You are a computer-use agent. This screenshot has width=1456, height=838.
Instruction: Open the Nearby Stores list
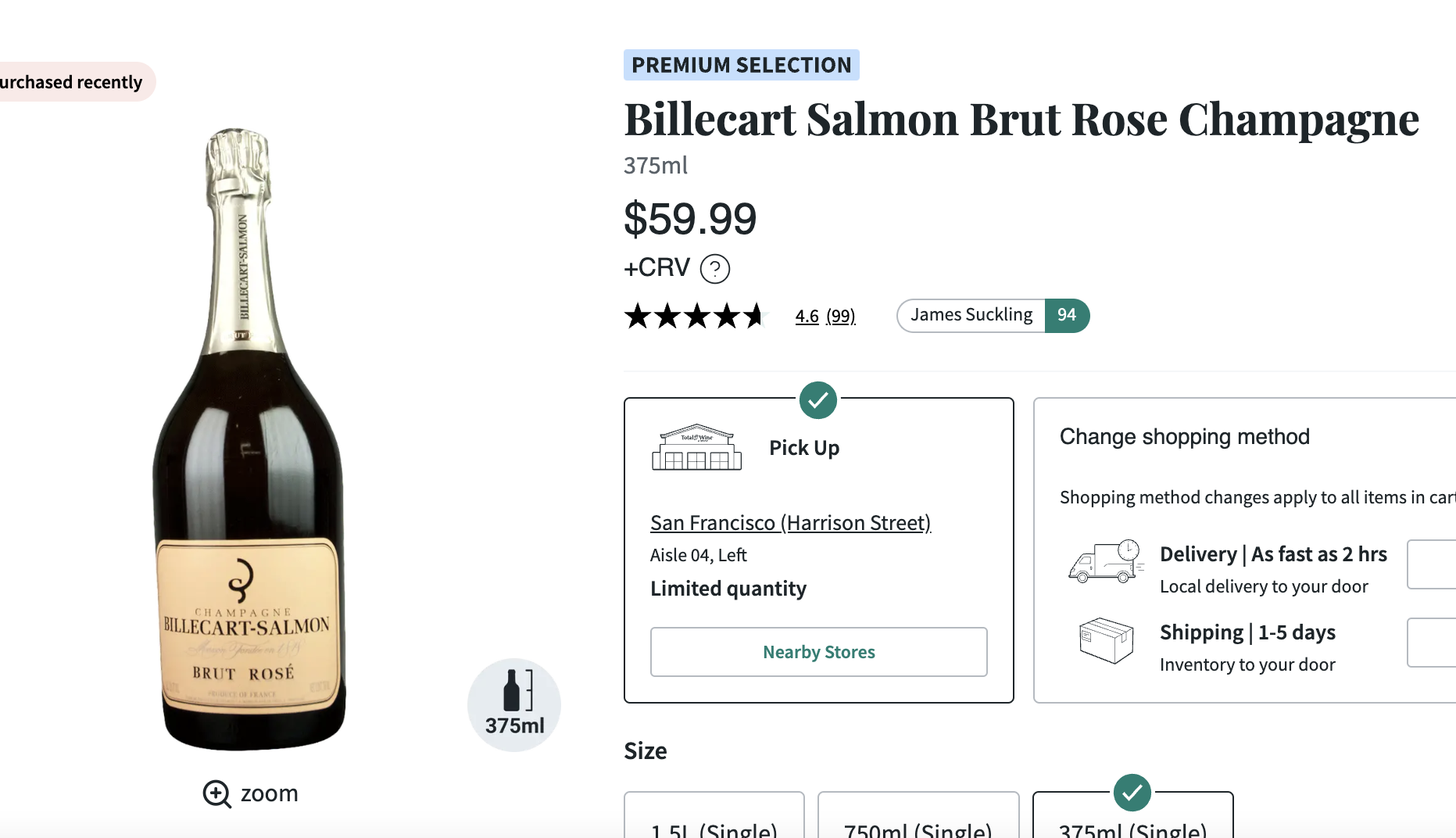[819, 652]
